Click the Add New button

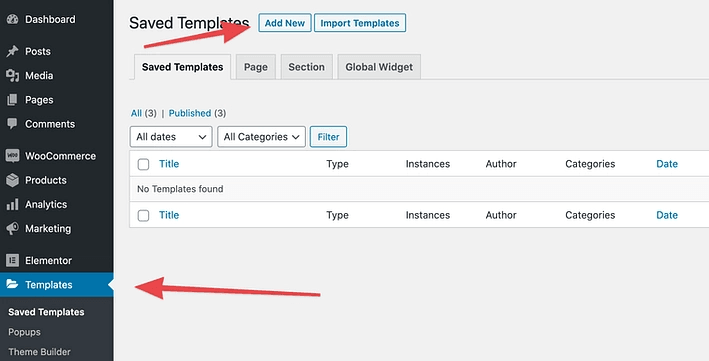pos(285,23)
